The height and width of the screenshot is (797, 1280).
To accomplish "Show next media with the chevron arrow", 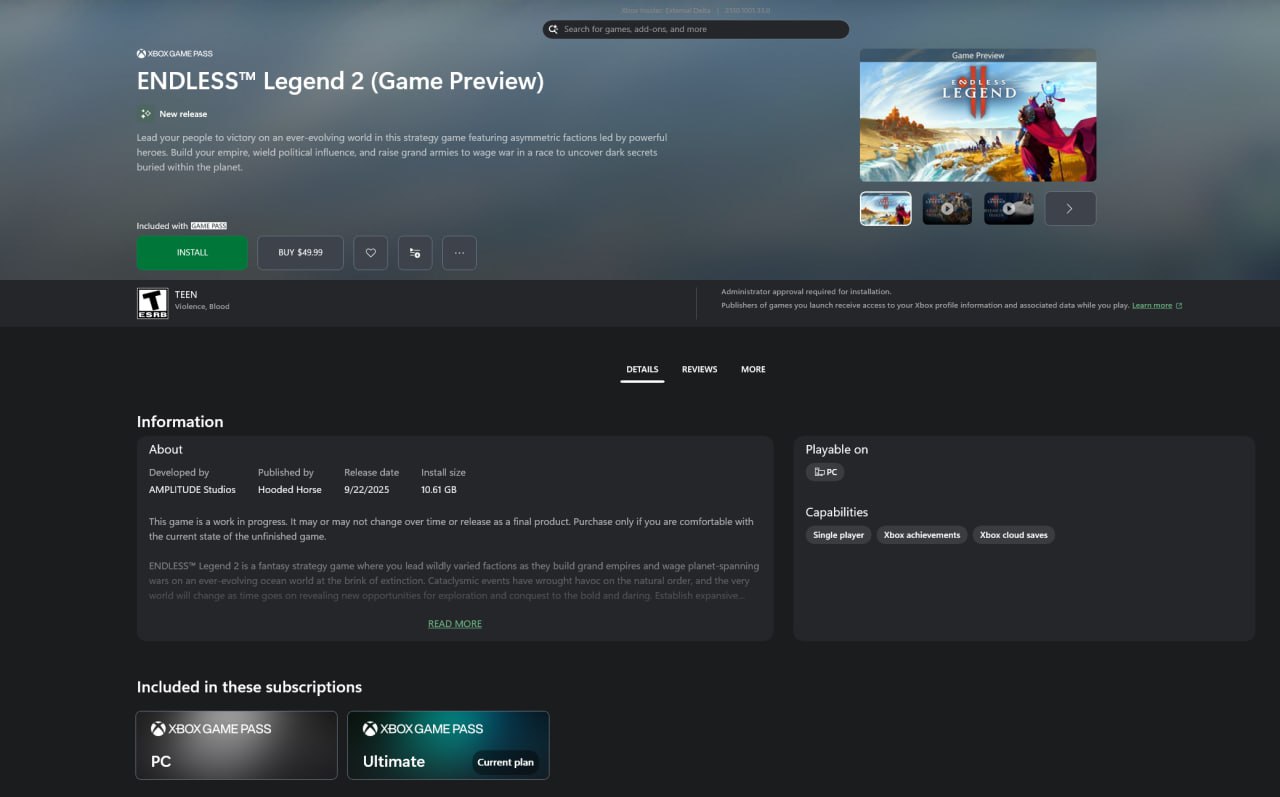I will click(x=1070, y=209).
